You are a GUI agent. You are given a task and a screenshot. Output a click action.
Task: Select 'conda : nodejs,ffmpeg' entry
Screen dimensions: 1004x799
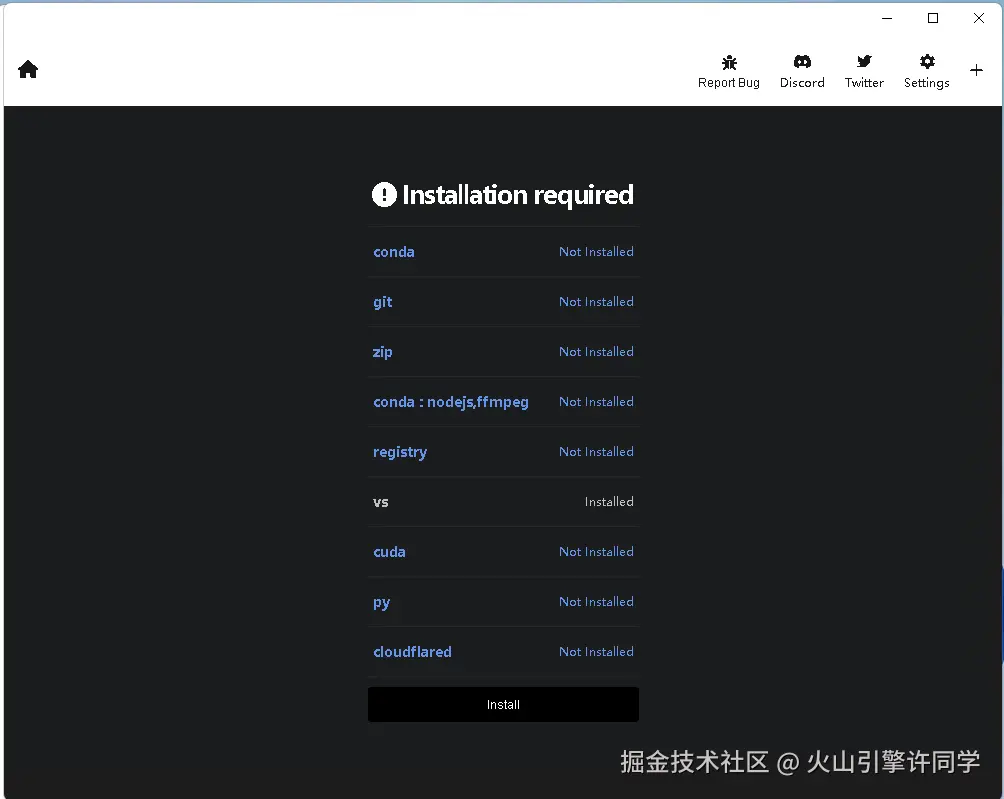[451, 402]
